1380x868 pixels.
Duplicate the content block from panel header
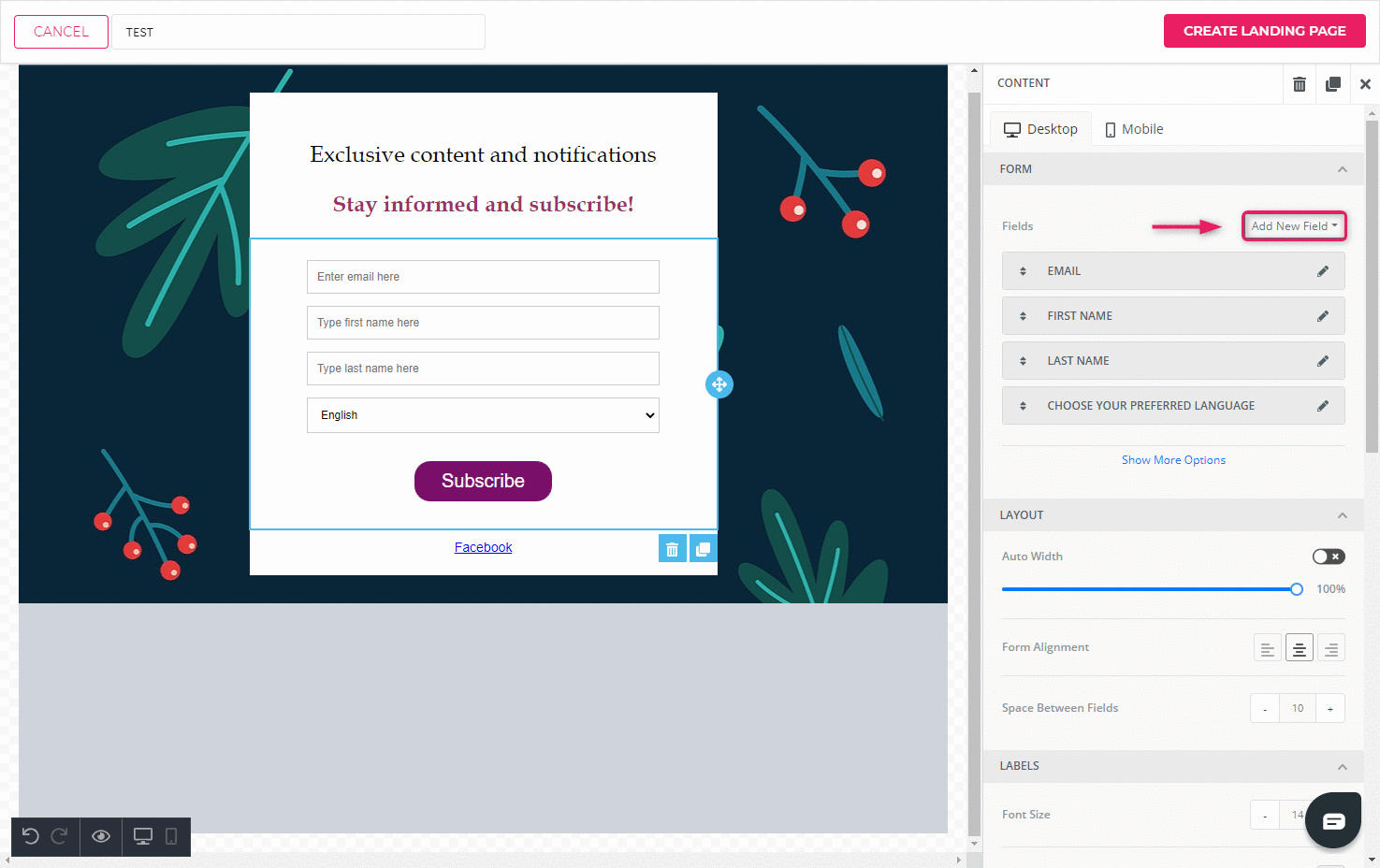(1333, 84)
